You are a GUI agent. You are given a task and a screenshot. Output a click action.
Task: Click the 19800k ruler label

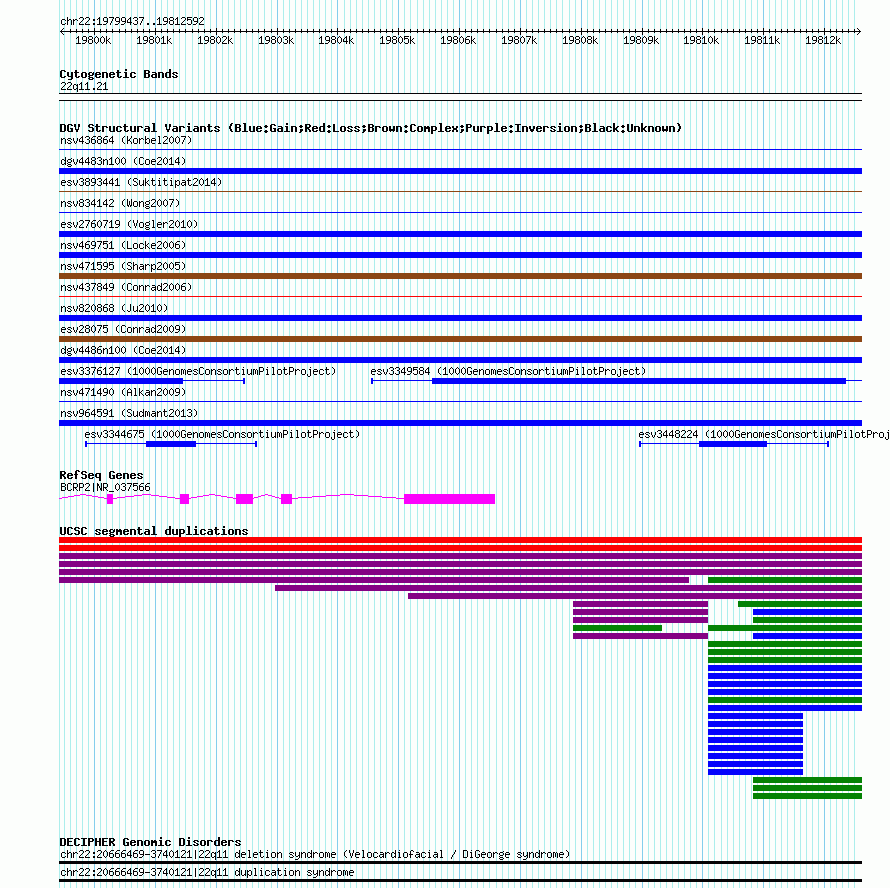click(93, 40)
